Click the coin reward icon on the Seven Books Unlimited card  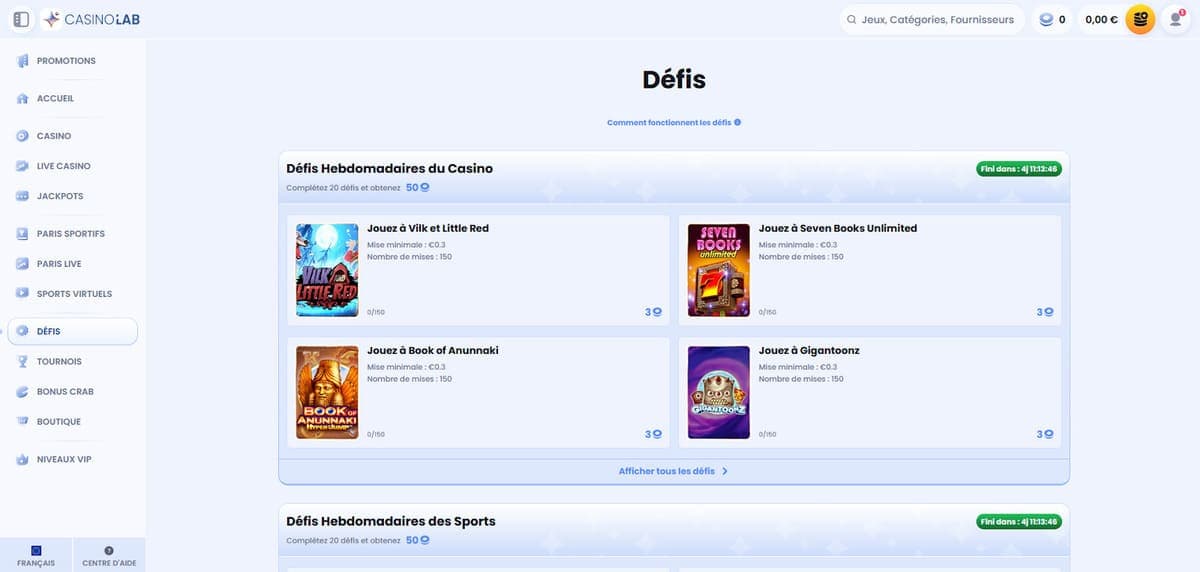(1049, 312)
